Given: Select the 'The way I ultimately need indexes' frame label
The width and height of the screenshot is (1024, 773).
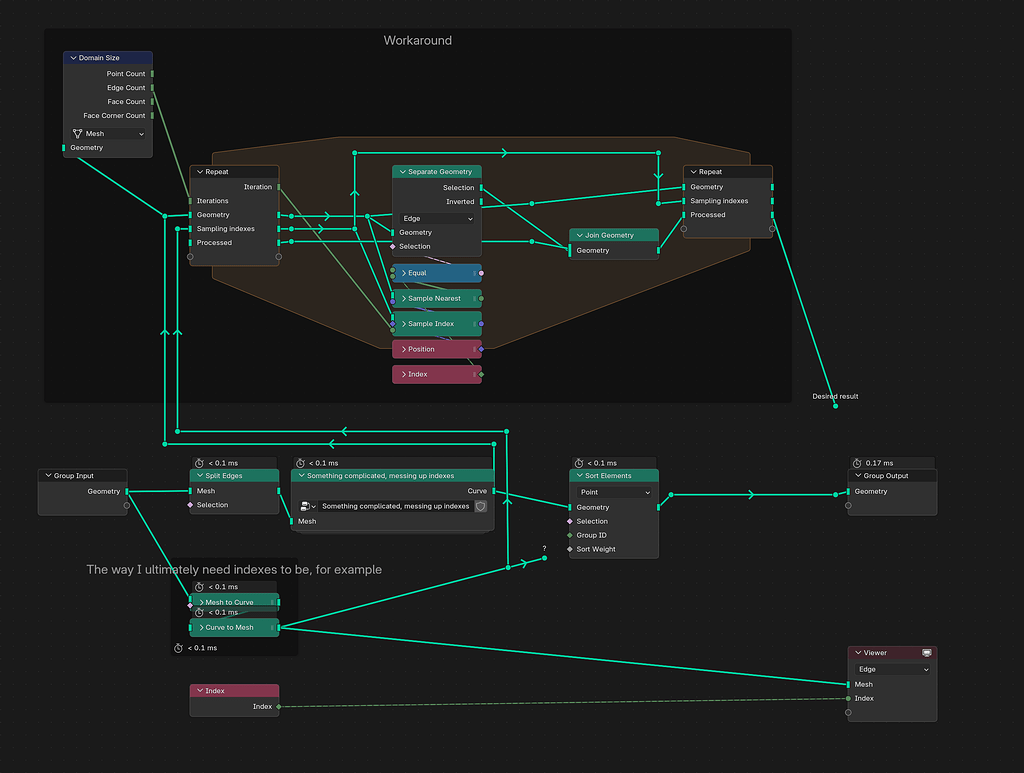Looking at the screenshot, I should (234, 569).
